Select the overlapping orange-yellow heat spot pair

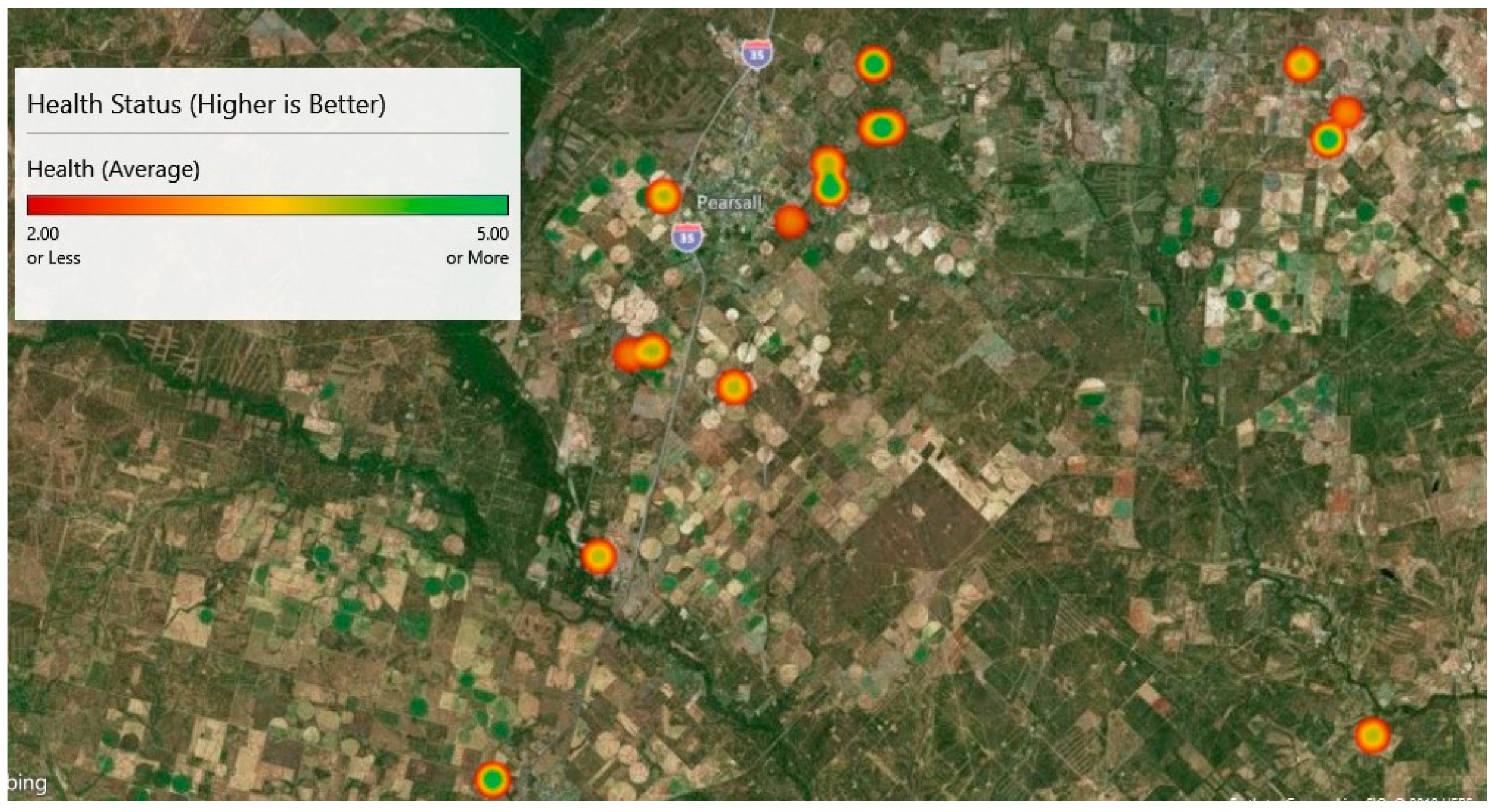642,354
